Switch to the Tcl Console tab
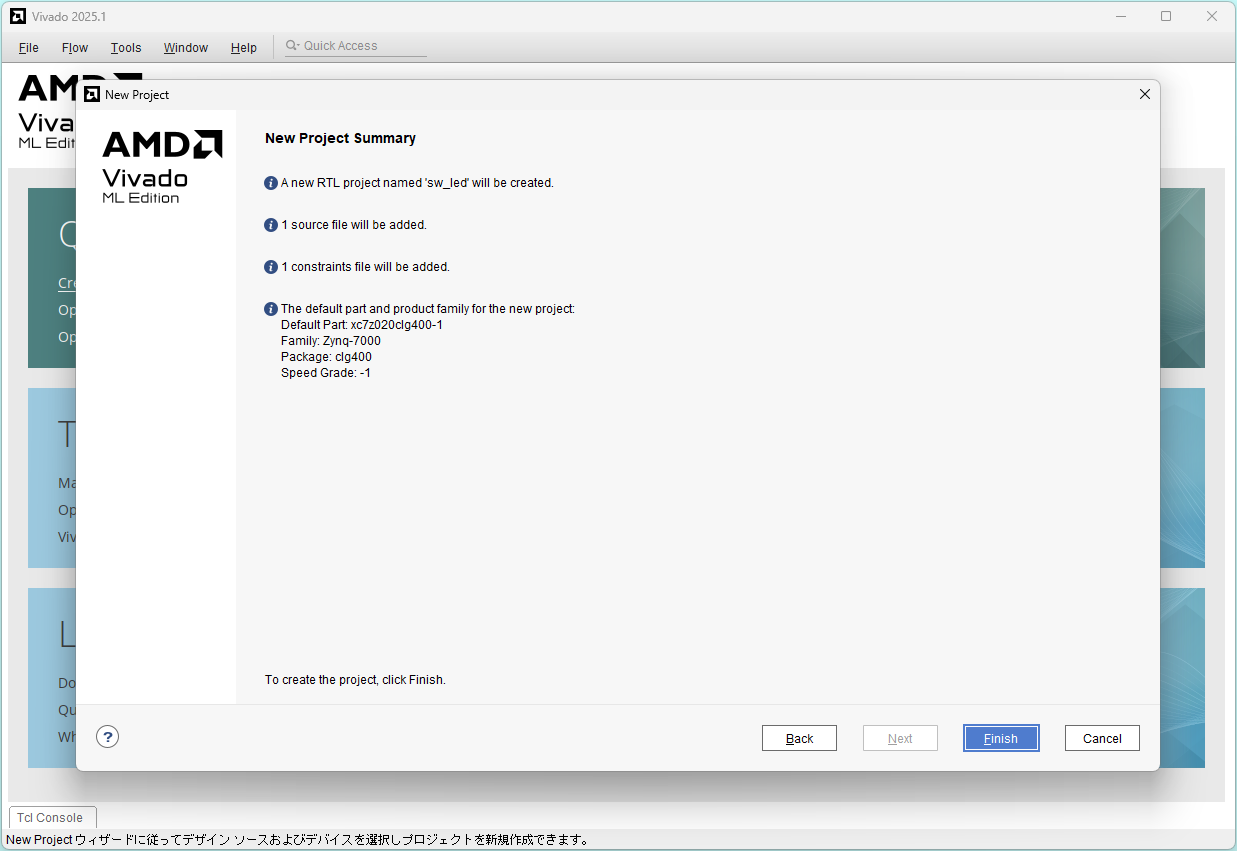1237x851 pixels. 51,817
